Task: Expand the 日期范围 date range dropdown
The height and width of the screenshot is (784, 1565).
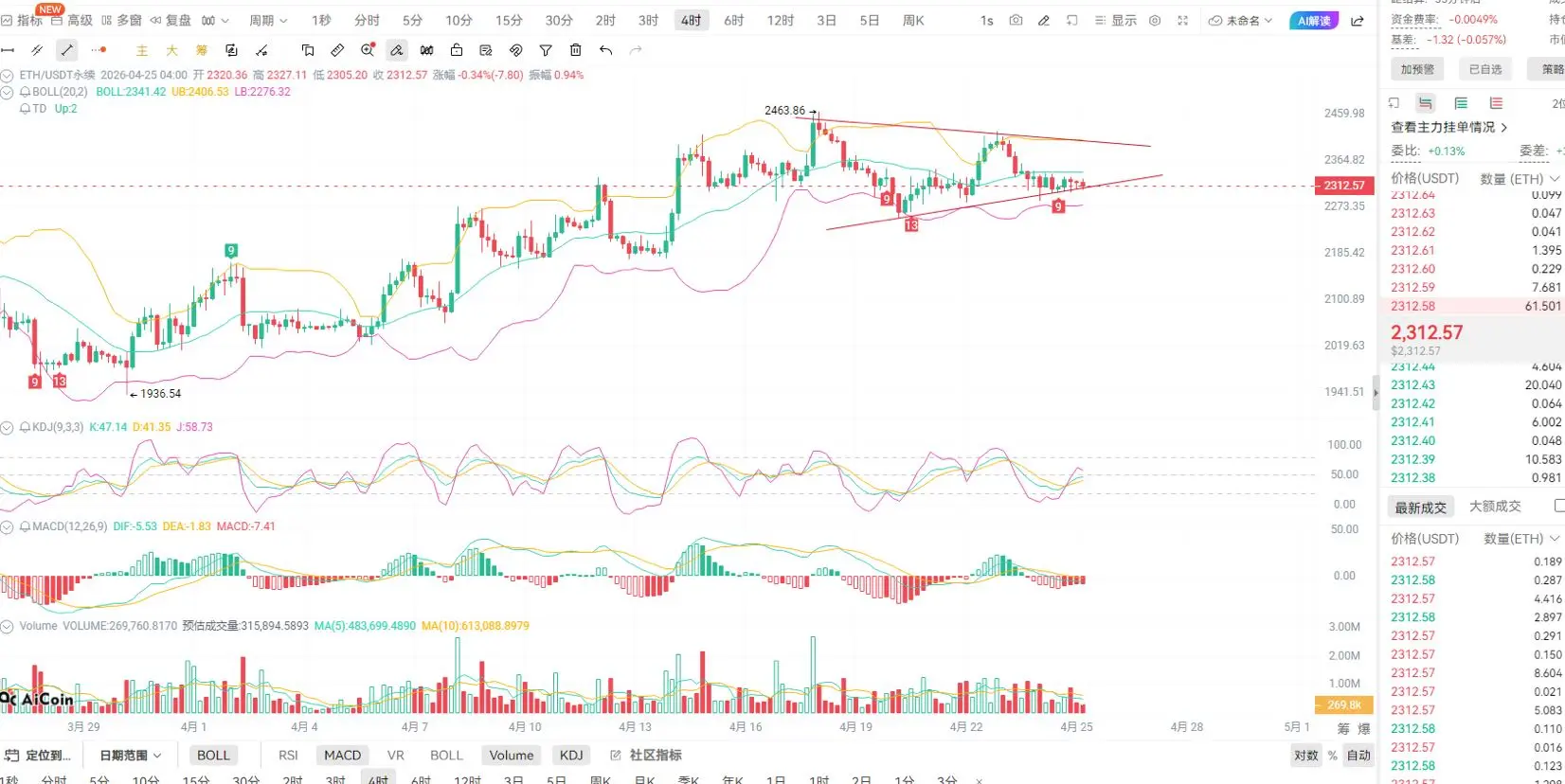Action: (131, 755)
